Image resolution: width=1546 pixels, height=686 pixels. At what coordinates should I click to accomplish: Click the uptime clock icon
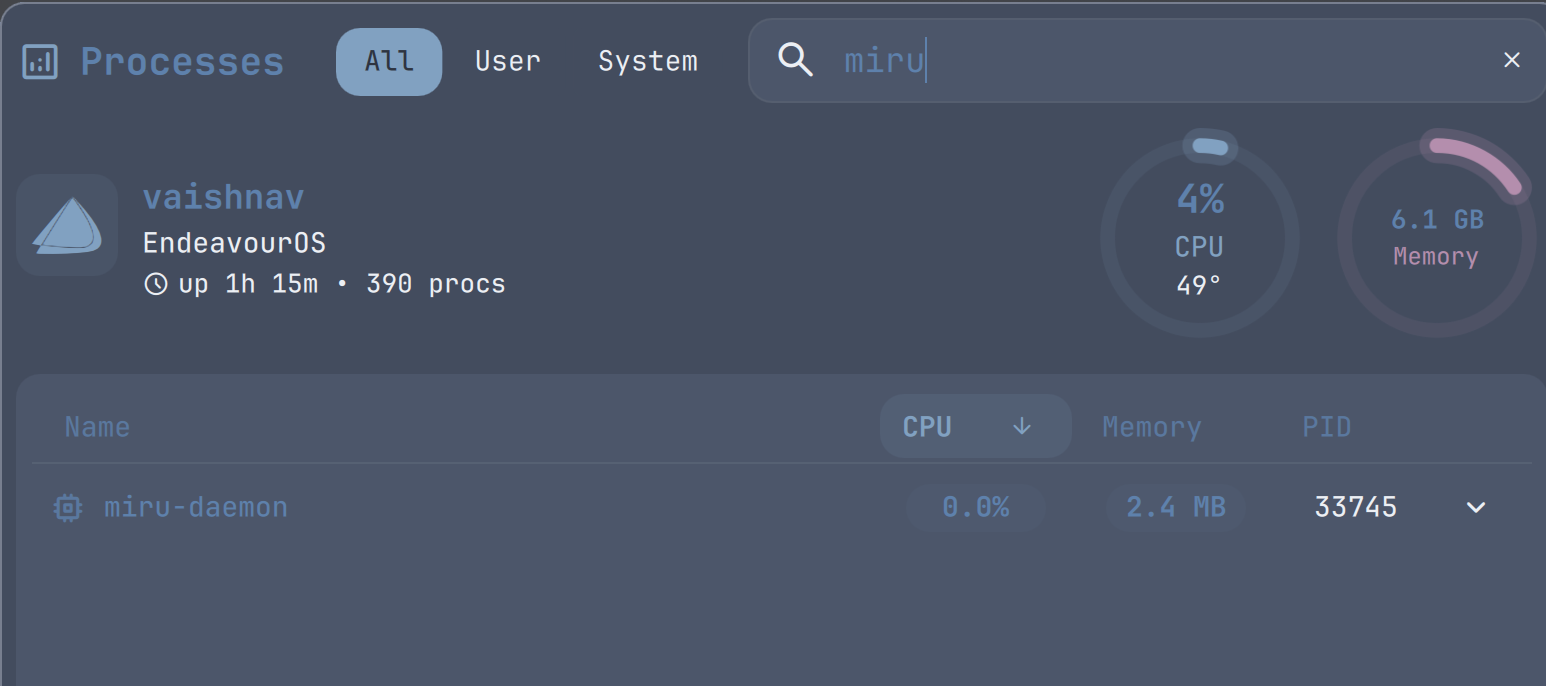point(156,284)
